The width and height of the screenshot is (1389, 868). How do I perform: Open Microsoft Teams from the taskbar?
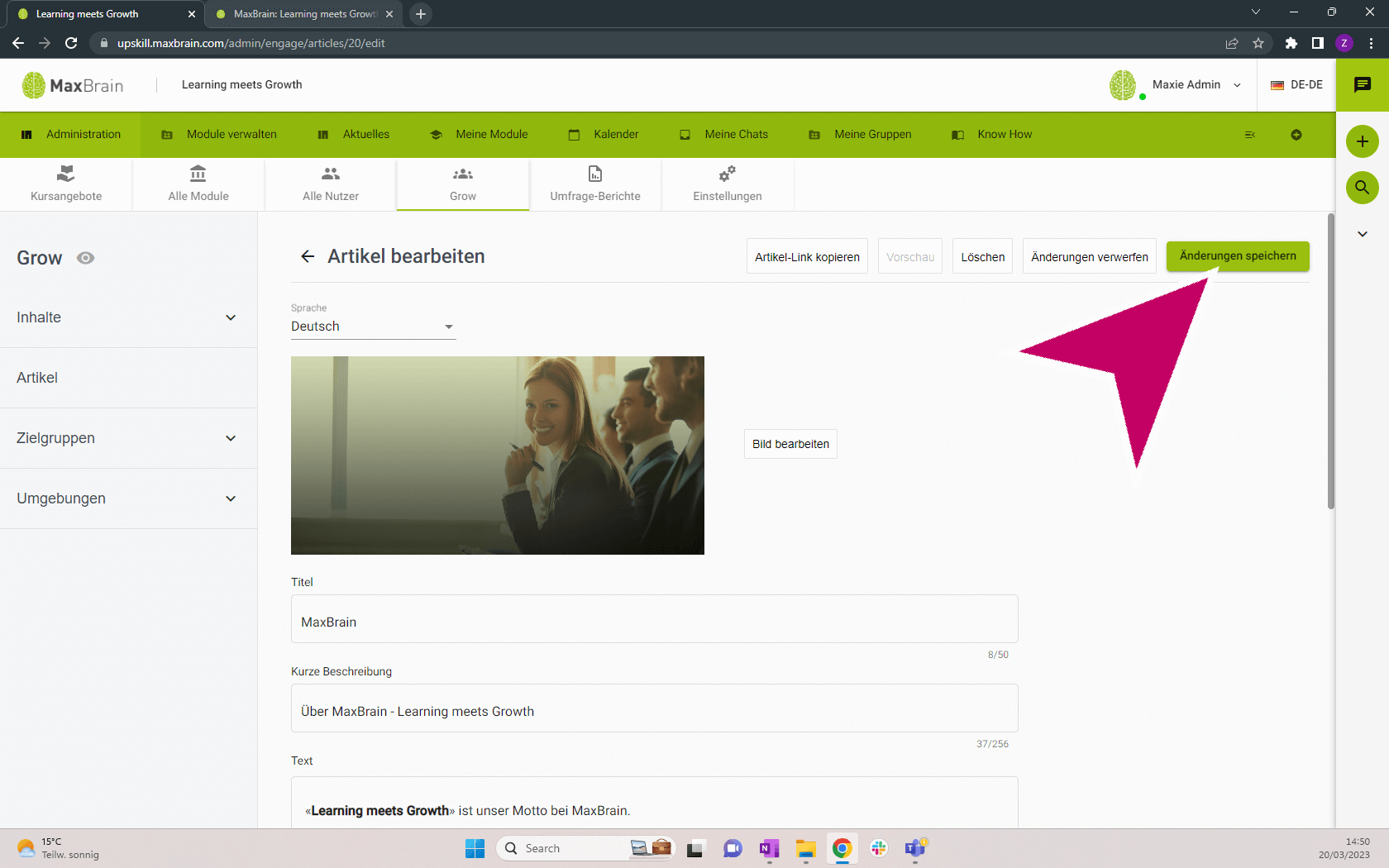(915, 848)
